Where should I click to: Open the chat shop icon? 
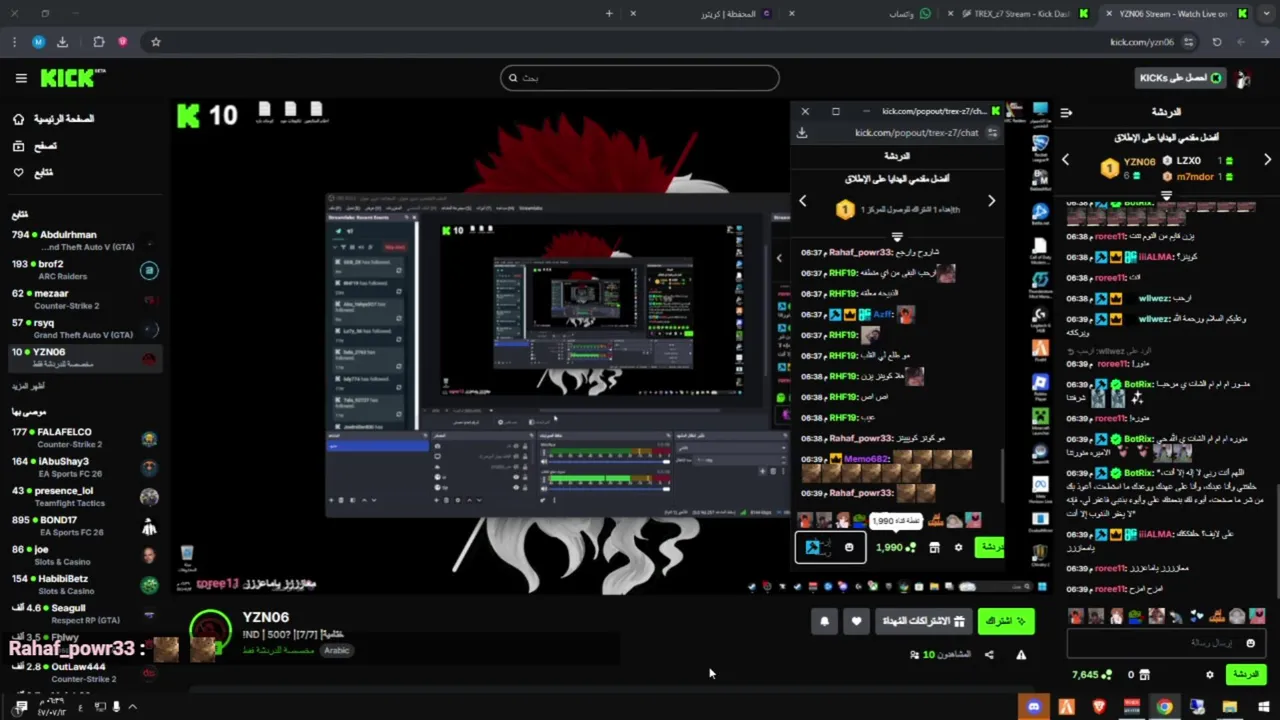(x=1145, y=675)
